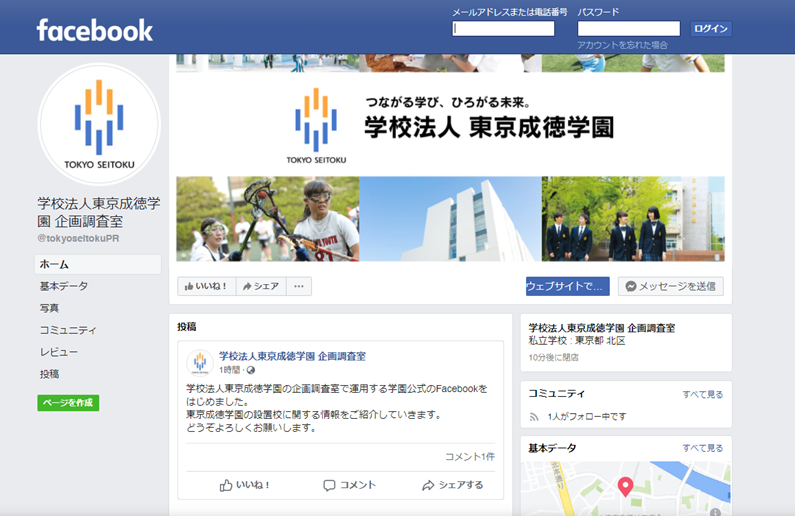Open 基本データ in the left sidebar

[64, 286]
